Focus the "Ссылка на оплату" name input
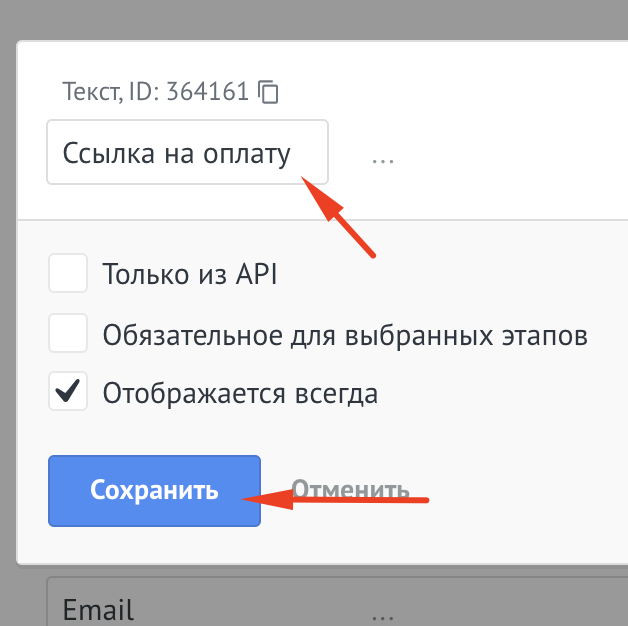Screen dimensions: 628x626 coord(187,152)
